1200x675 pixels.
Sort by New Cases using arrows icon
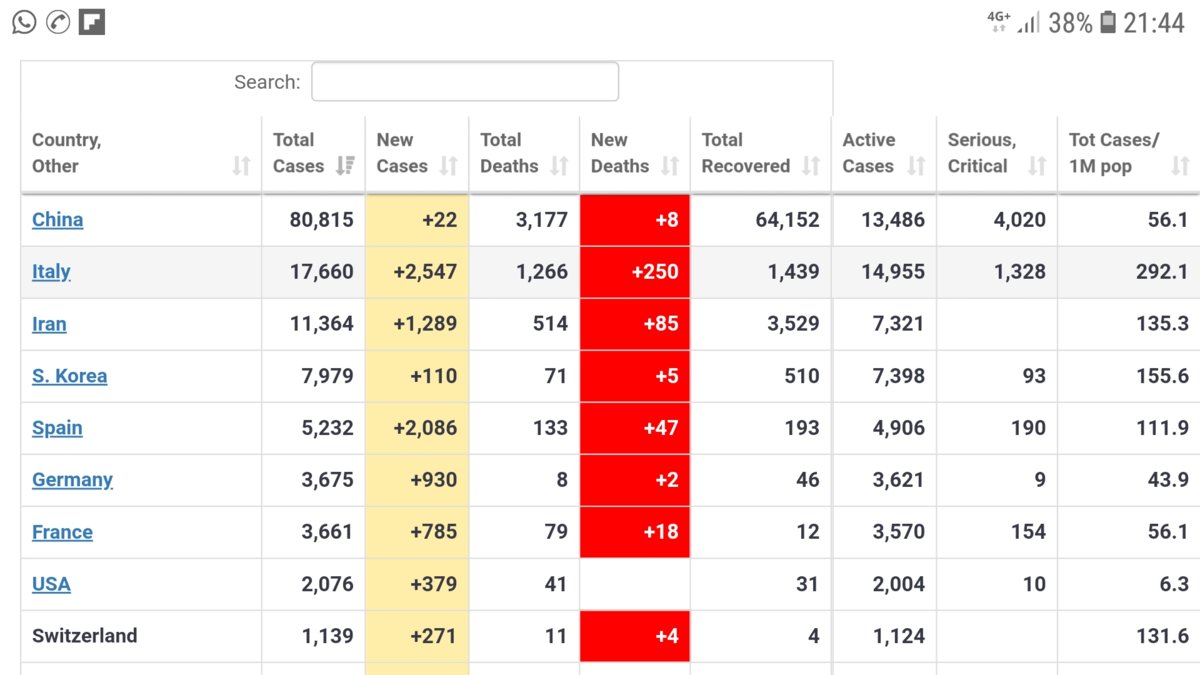pyautogui.click(x=449, y=166)
